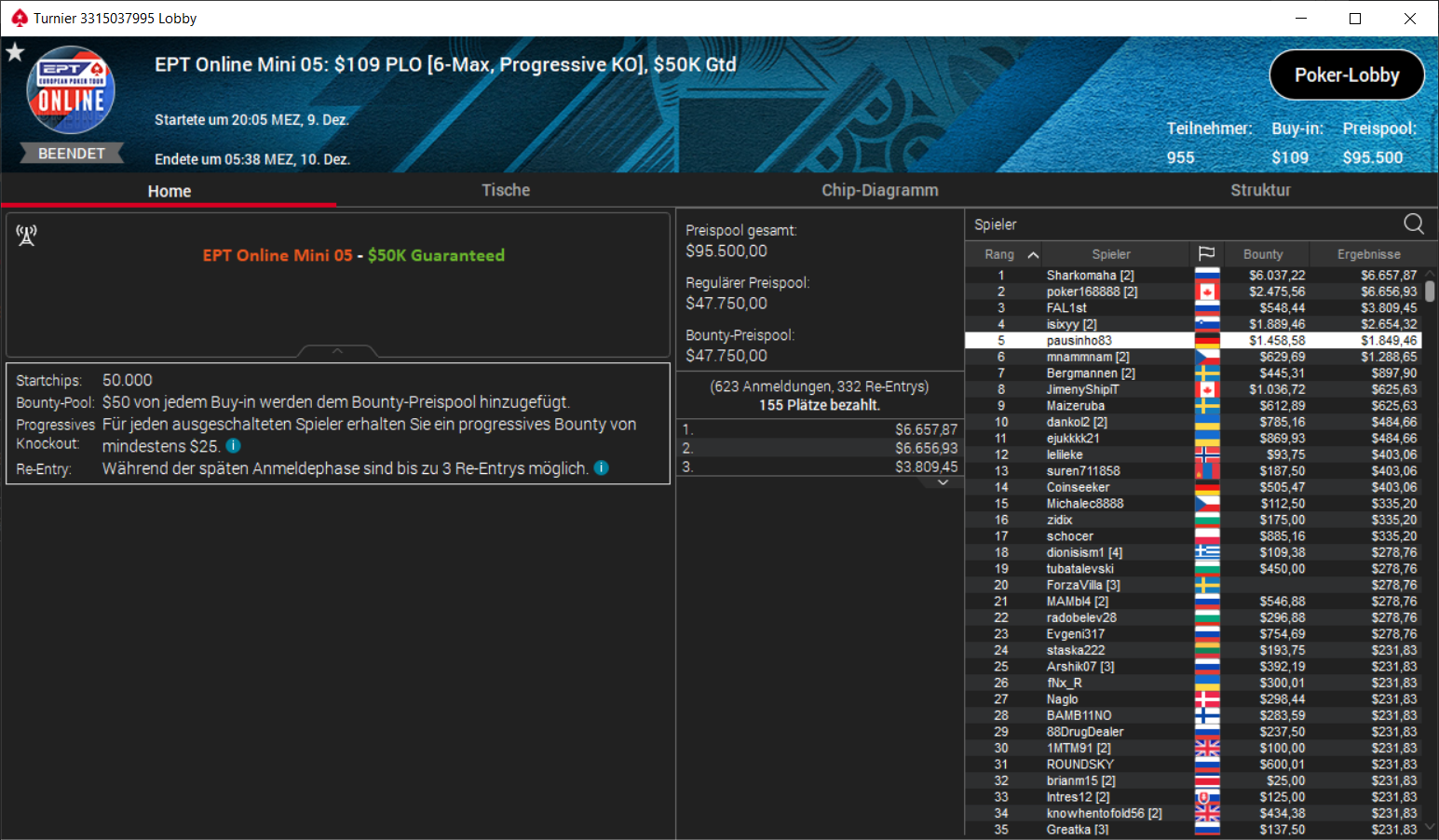1439x840 pixels.
Task: Expand the payout list chevron
Action: click(x=943, y=482)
